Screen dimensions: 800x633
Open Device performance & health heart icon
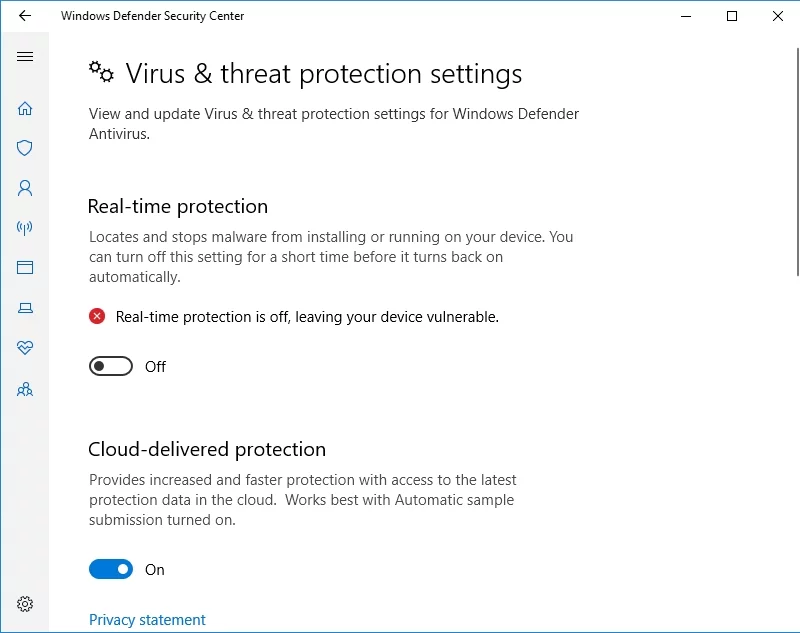coord(25,348)
